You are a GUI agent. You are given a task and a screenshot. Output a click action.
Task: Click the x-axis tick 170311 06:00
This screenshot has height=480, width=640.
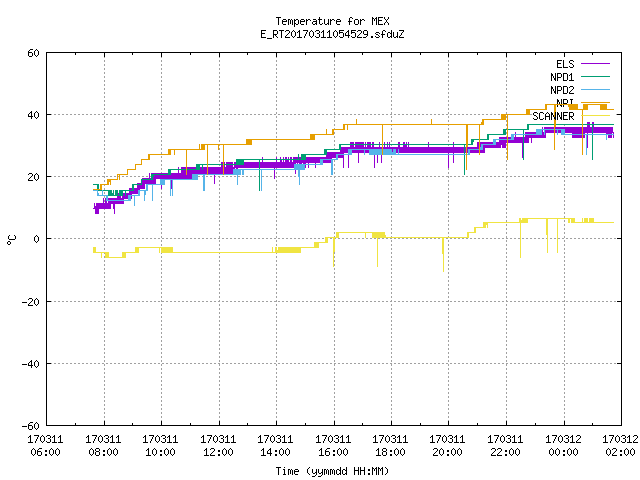[x=45, y=446]
